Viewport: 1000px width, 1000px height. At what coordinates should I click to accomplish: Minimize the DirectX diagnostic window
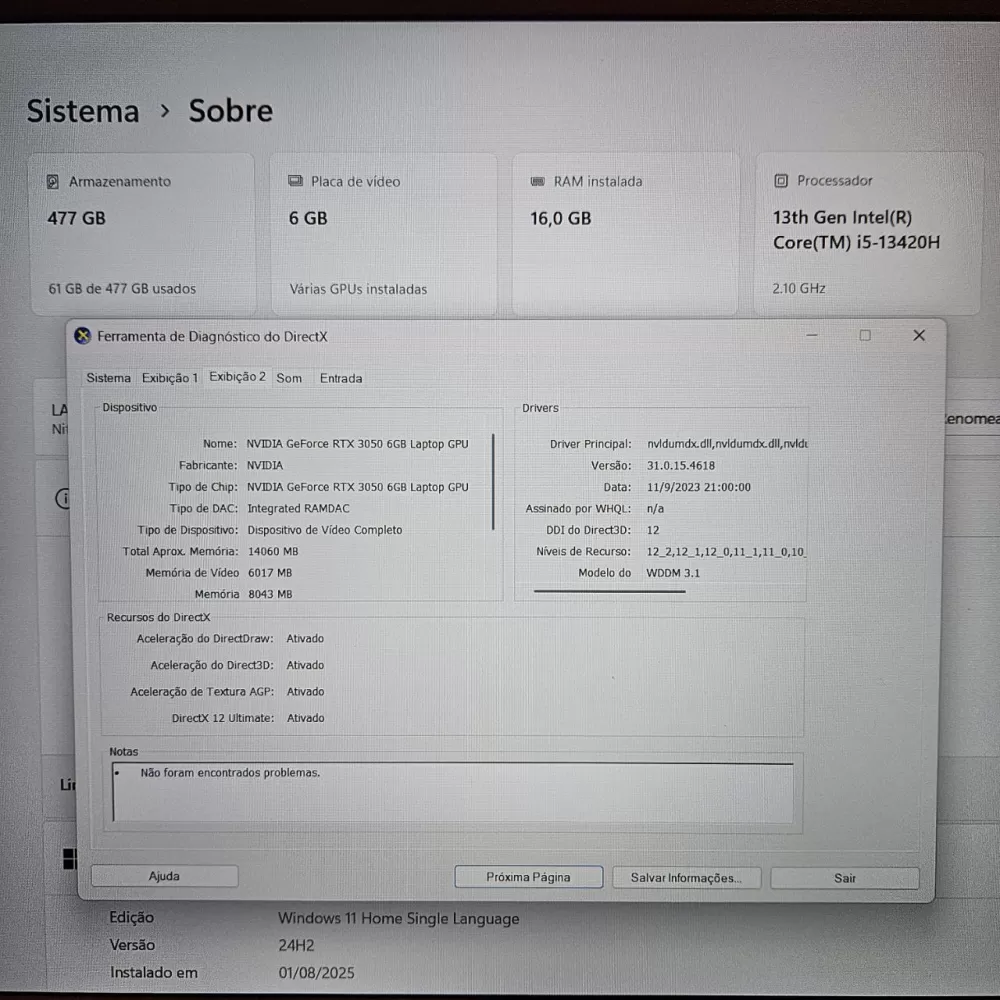(812, 335)
